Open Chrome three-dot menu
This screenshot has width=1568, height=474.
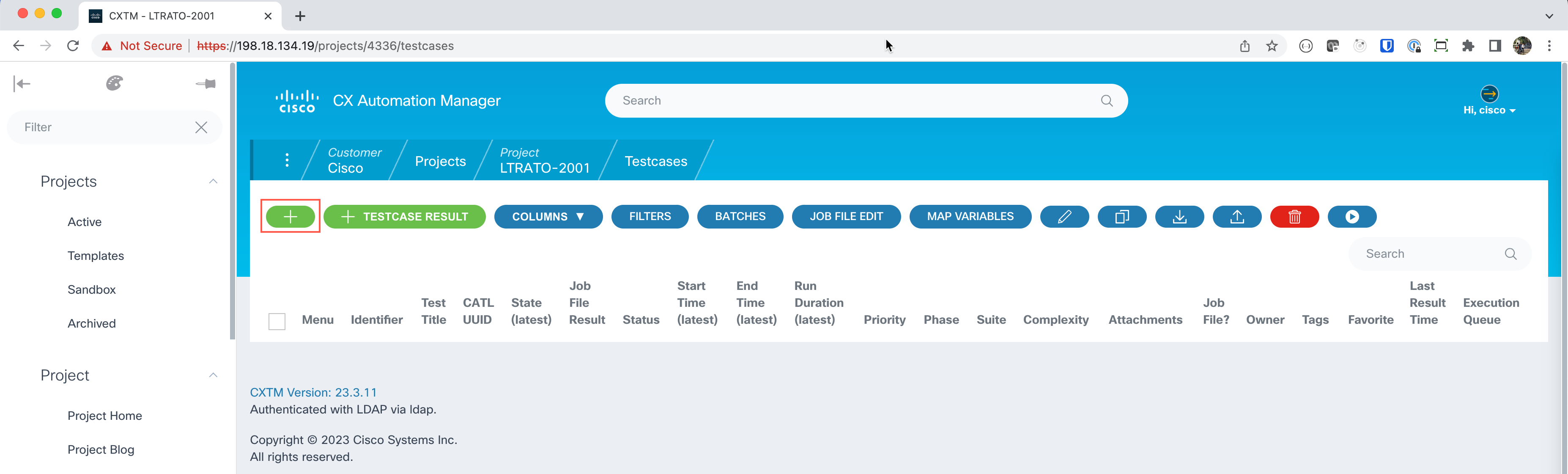1549,46
